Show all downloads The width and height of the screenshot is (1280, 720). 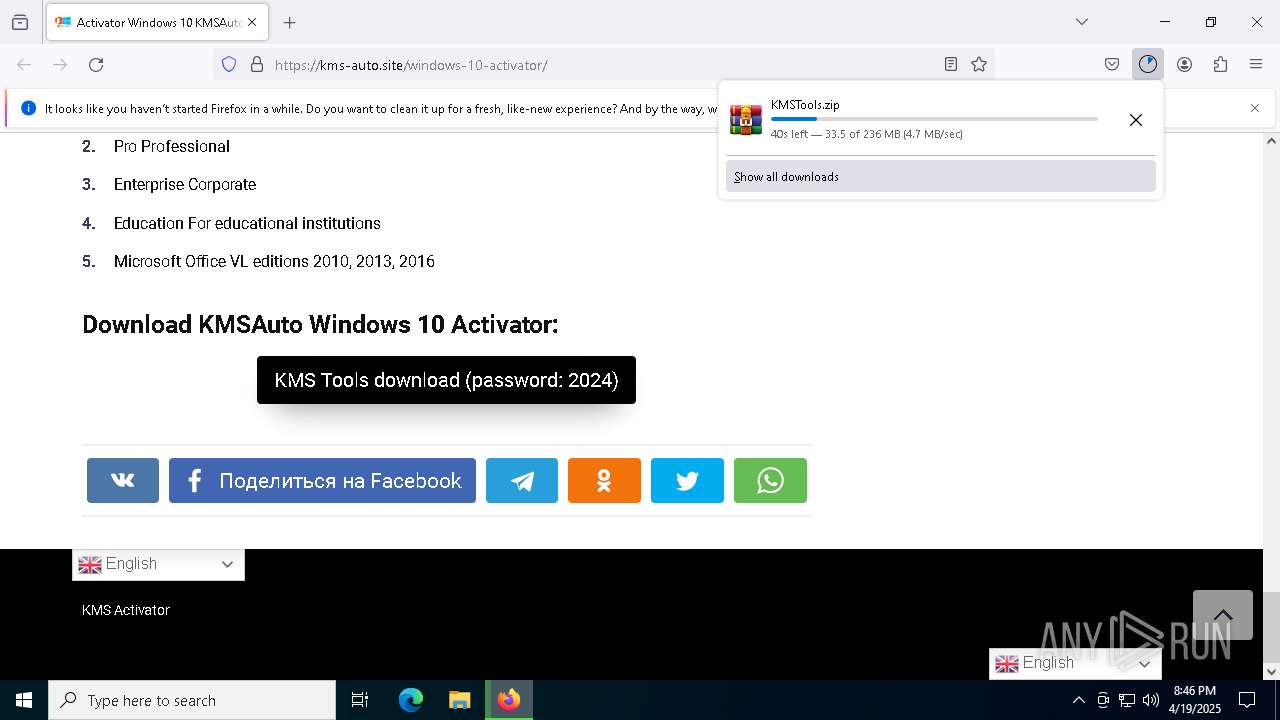[940, 177]
